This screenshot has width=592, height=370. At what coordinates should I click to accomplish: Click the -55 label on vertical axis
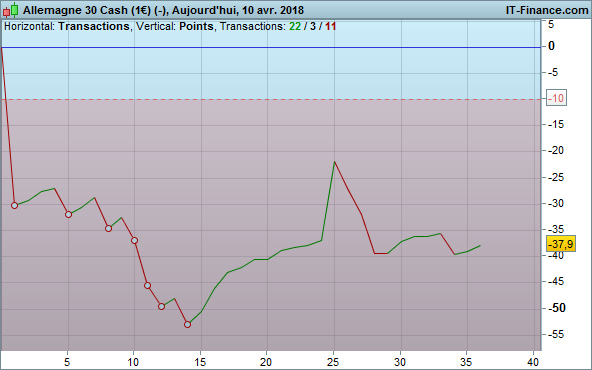(x=556, y=334)
